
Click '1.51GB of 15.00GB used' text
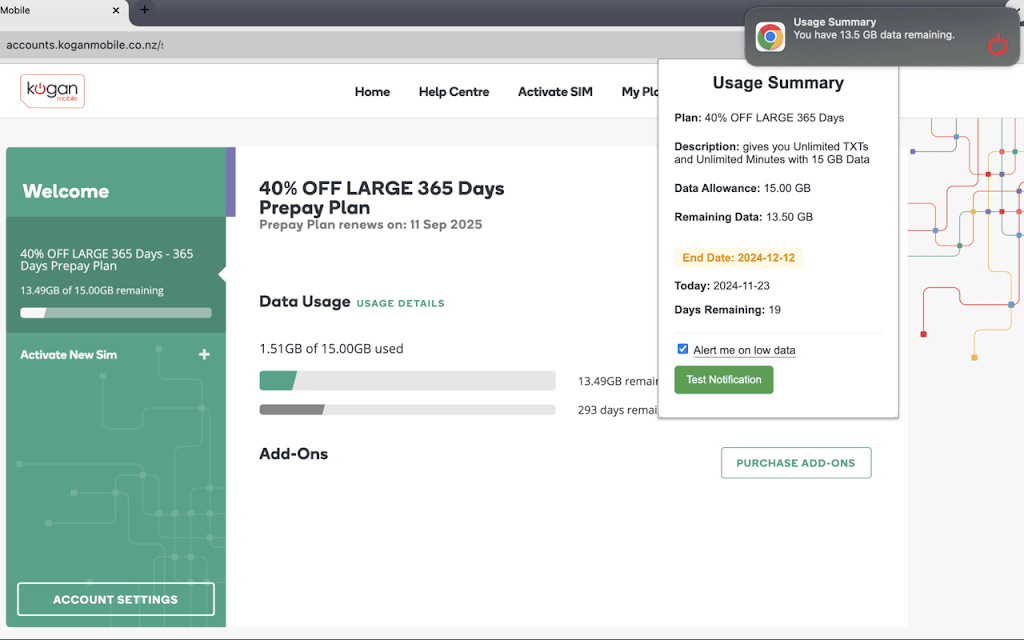click(331, 349)
